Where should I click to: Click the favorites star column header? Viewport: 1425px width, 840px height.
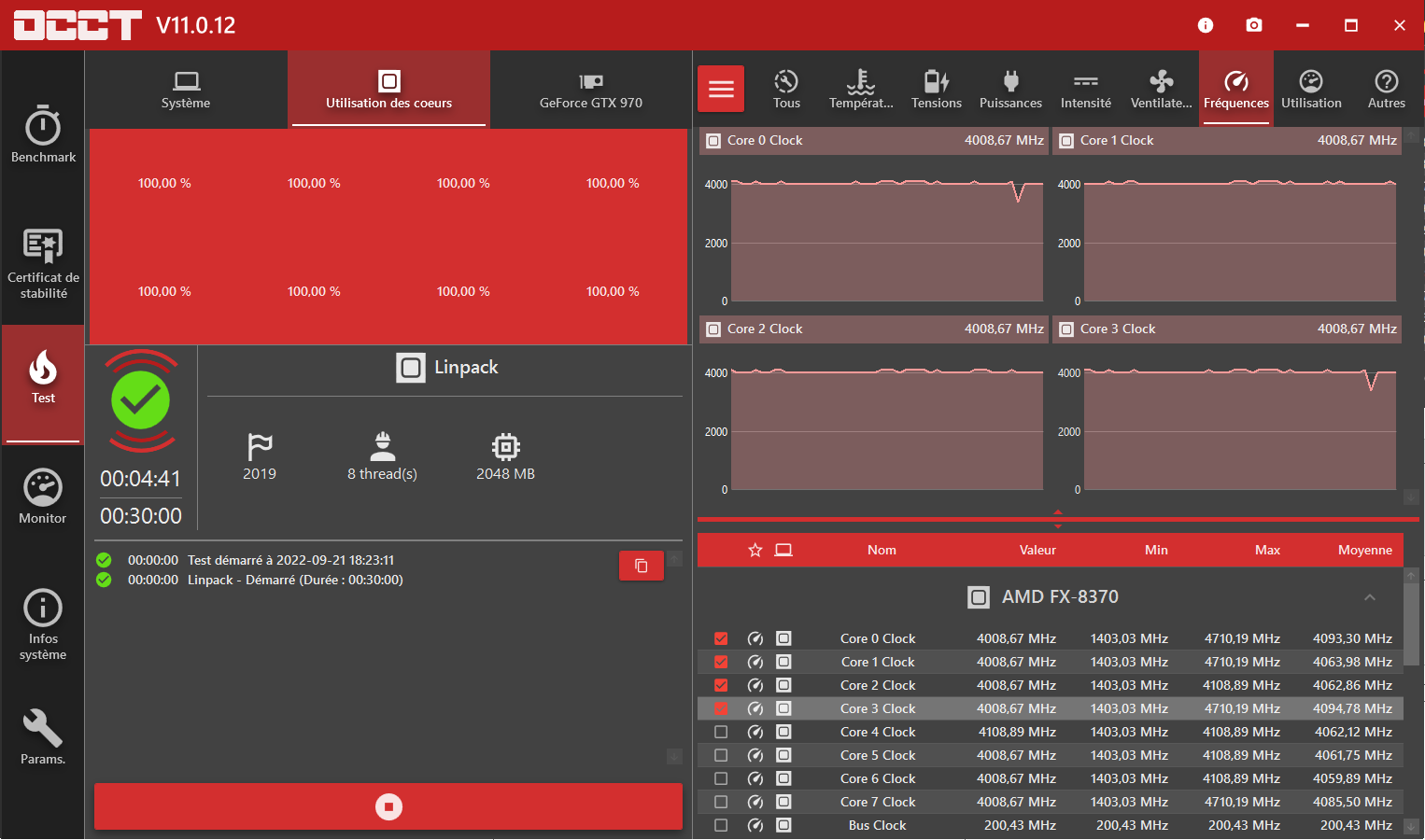click(755, 550)
